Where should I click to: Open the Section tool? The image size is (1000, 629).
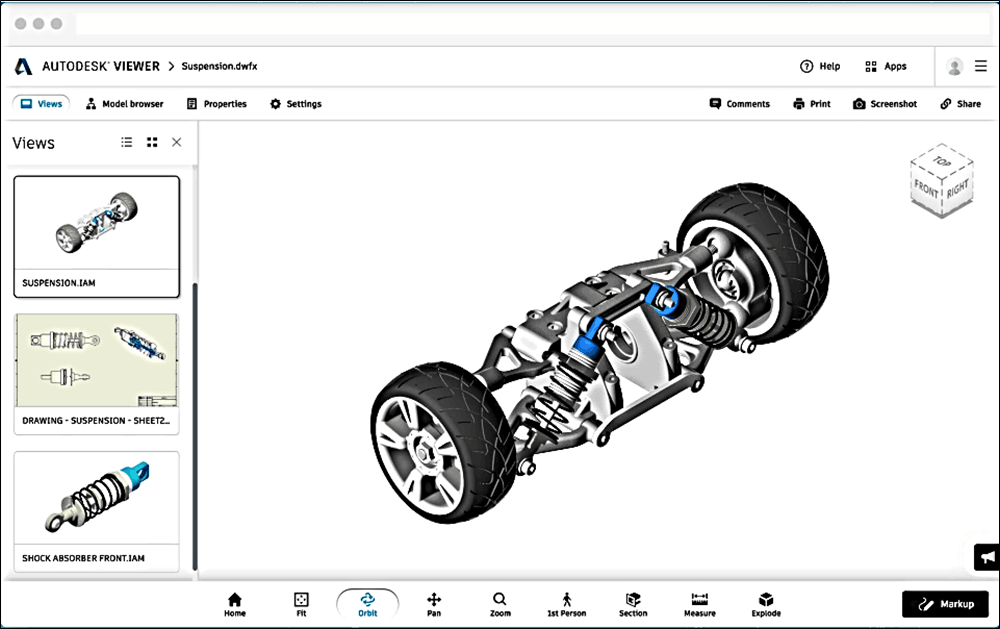tap(633, 604)
